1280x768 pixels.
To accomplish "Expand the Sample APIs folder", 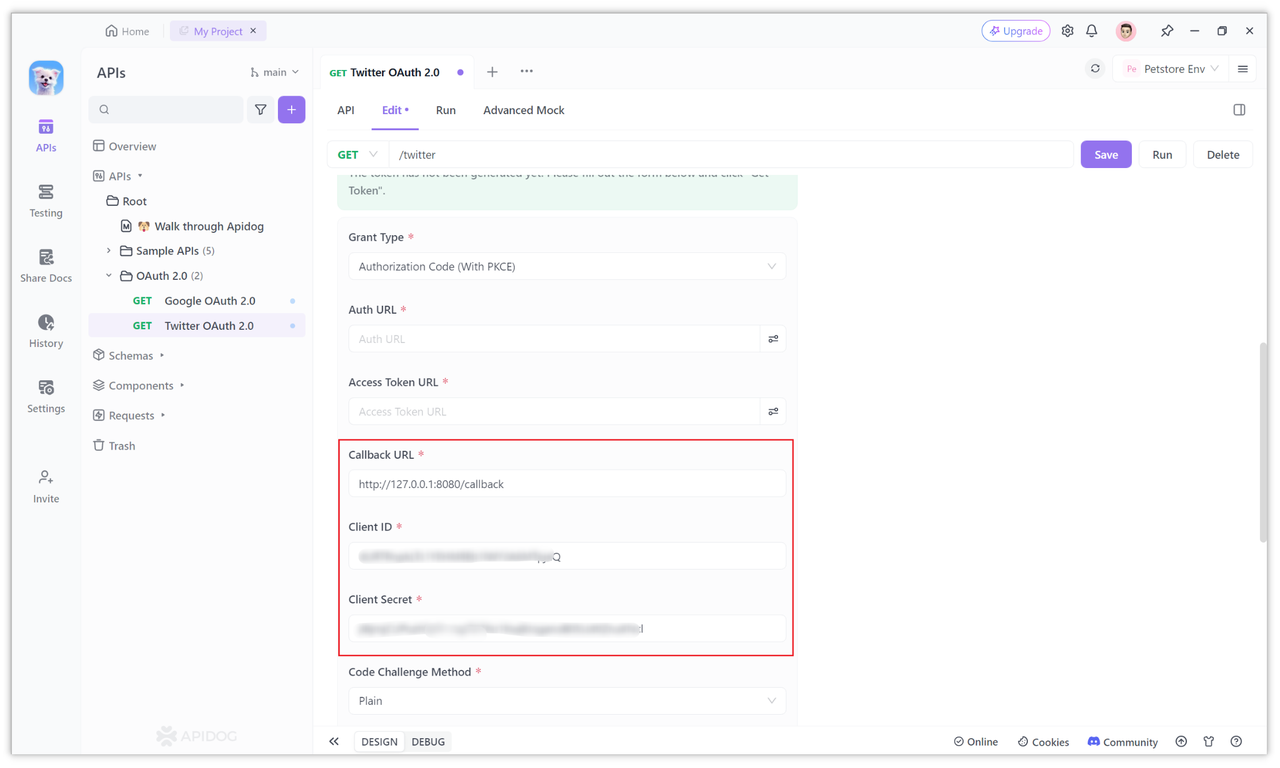I will pyautogui.click(x=109, y=251).
